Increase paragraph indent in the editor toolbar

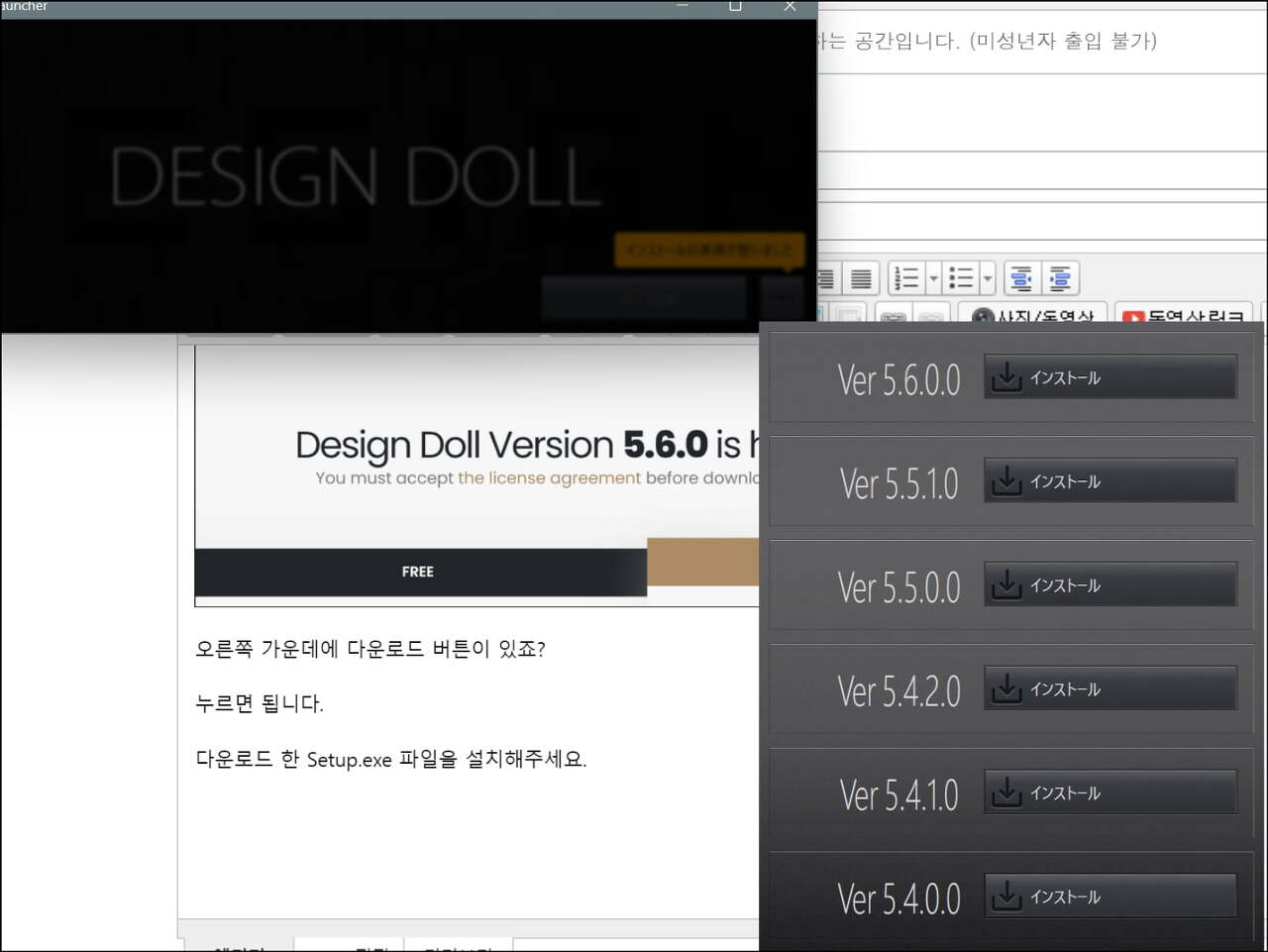(x=1060, y=278)
